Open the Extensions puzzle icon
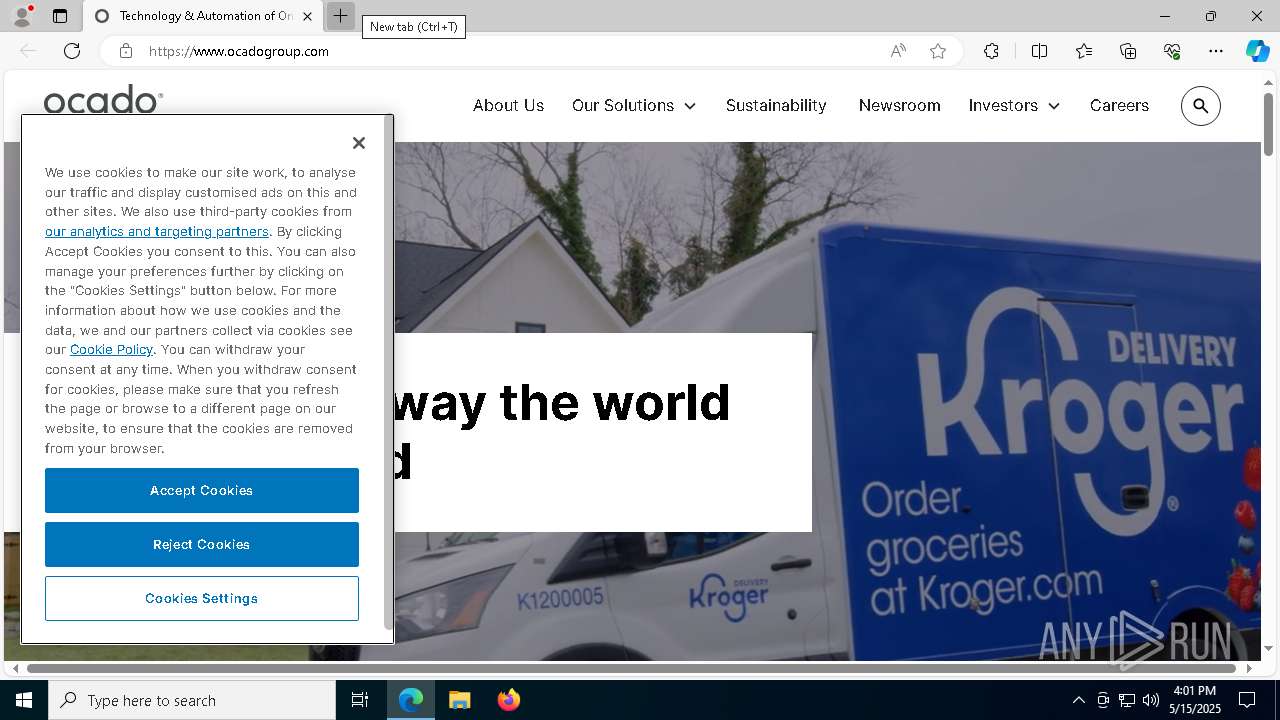The width and height of the screenshot is (1280, 720). (x=991, y=51)
